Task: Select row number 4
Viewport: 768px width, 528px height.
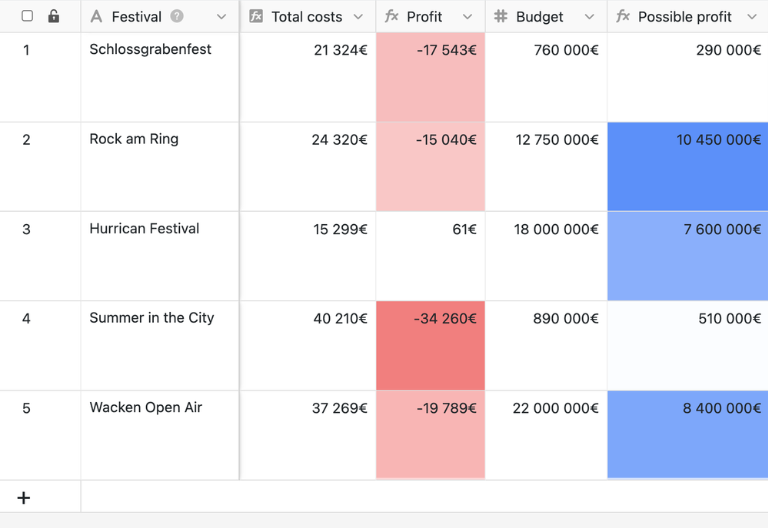Action: [x=26, y=318]
